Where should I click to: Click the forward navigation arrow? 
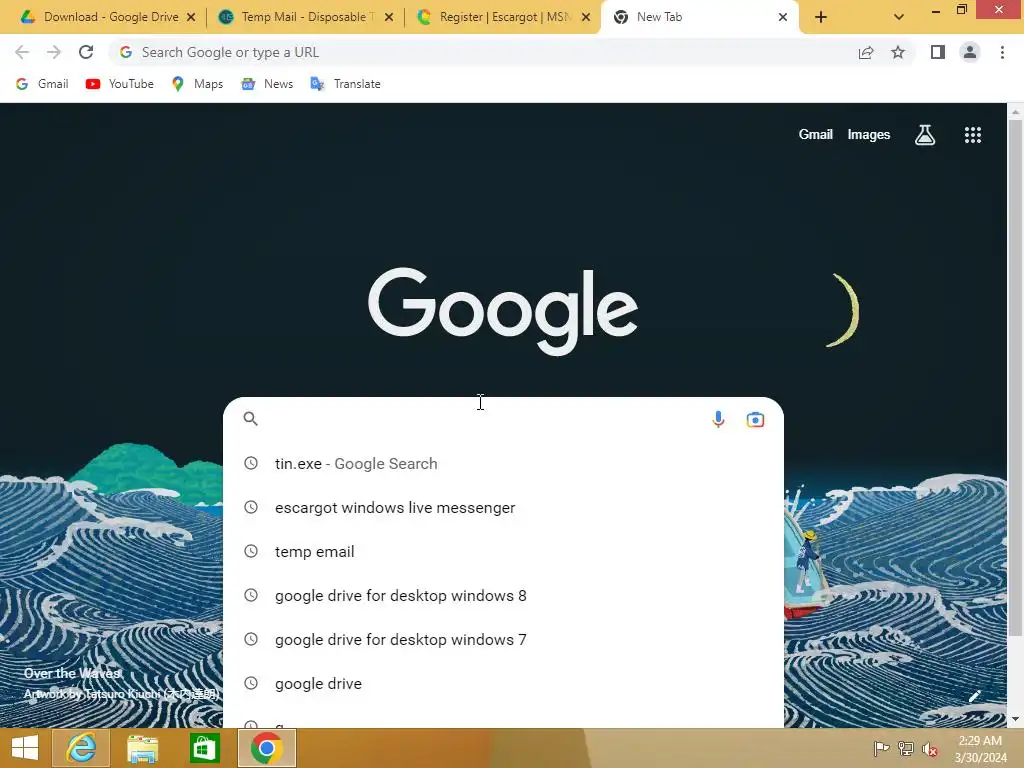(x=54, y=52)
